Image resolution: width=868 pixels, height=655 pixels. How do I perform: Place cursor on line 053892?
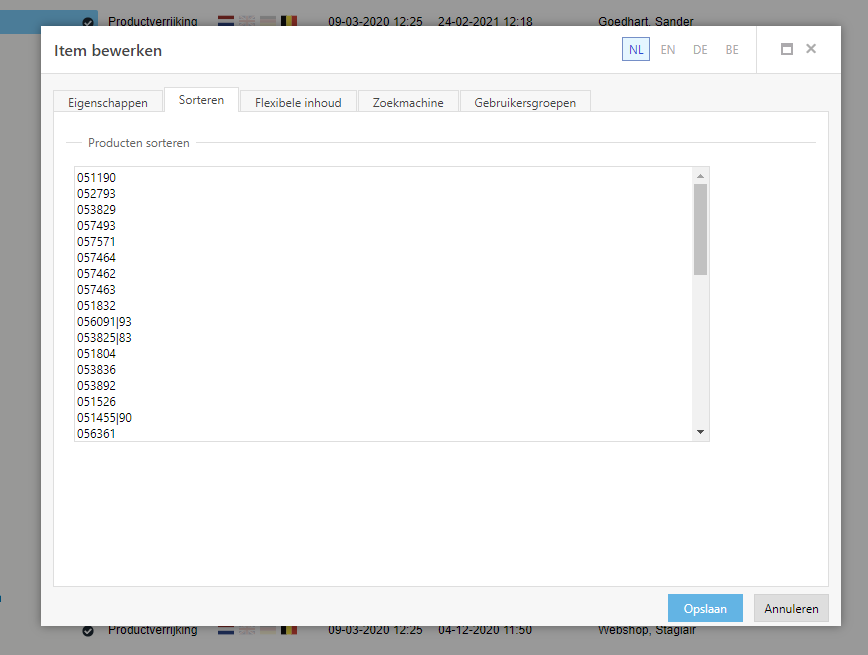point(96,386)
